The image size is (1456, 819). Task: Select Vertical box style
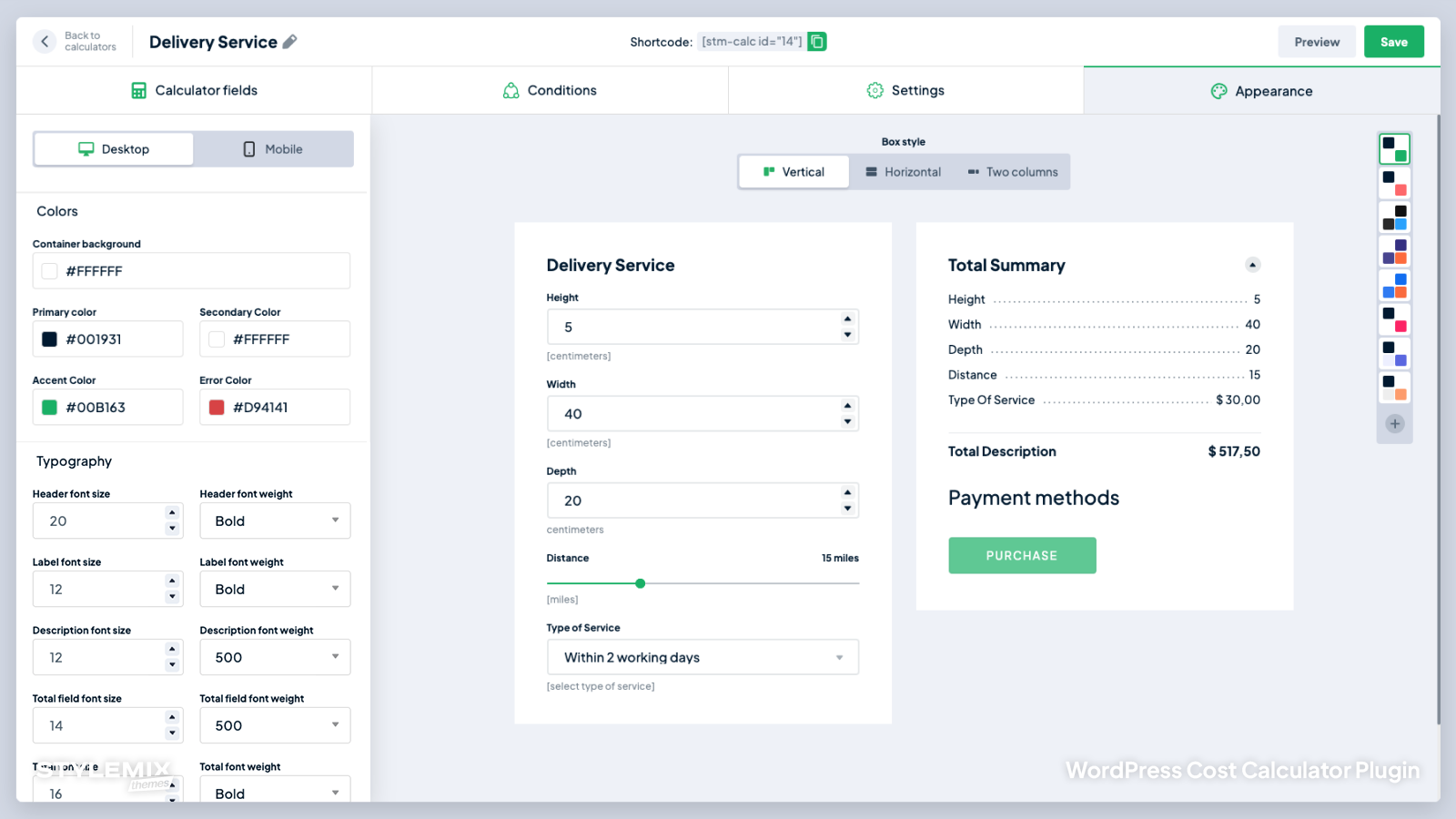click(794, 172)
